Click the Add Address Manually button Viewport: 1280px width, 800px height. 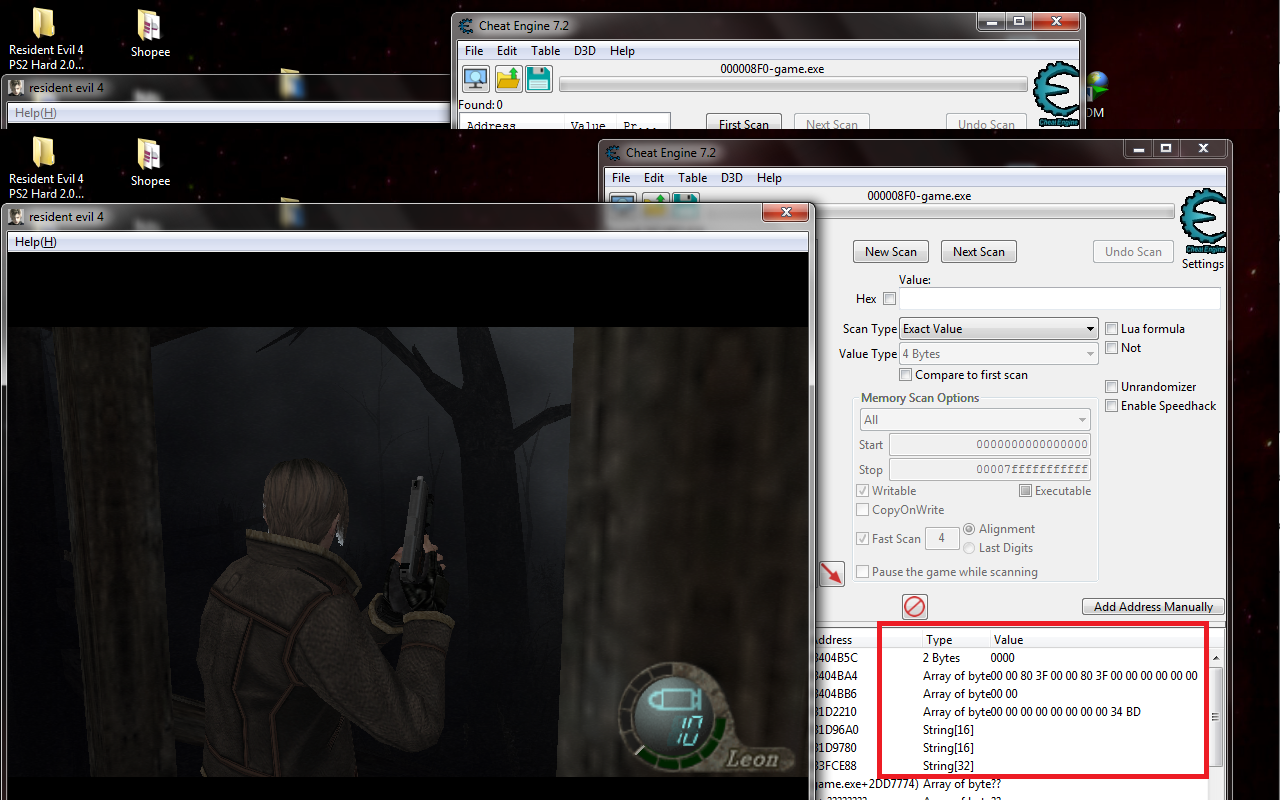pos(1153,607)
